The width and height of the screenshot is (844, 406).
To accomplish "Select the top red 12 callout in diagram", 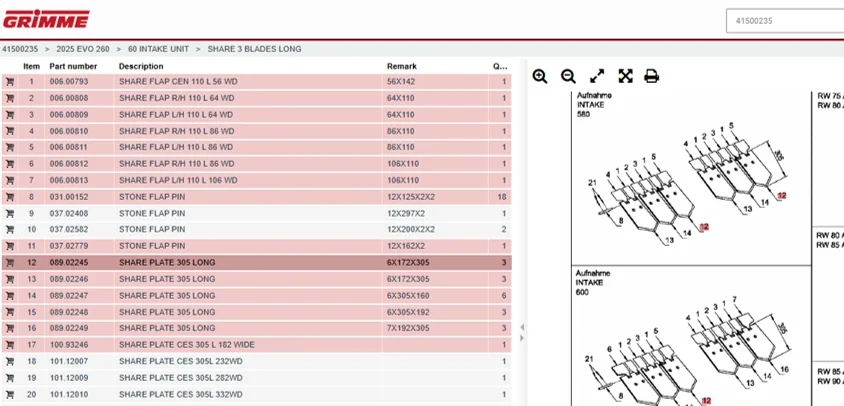I will [782, 195].
